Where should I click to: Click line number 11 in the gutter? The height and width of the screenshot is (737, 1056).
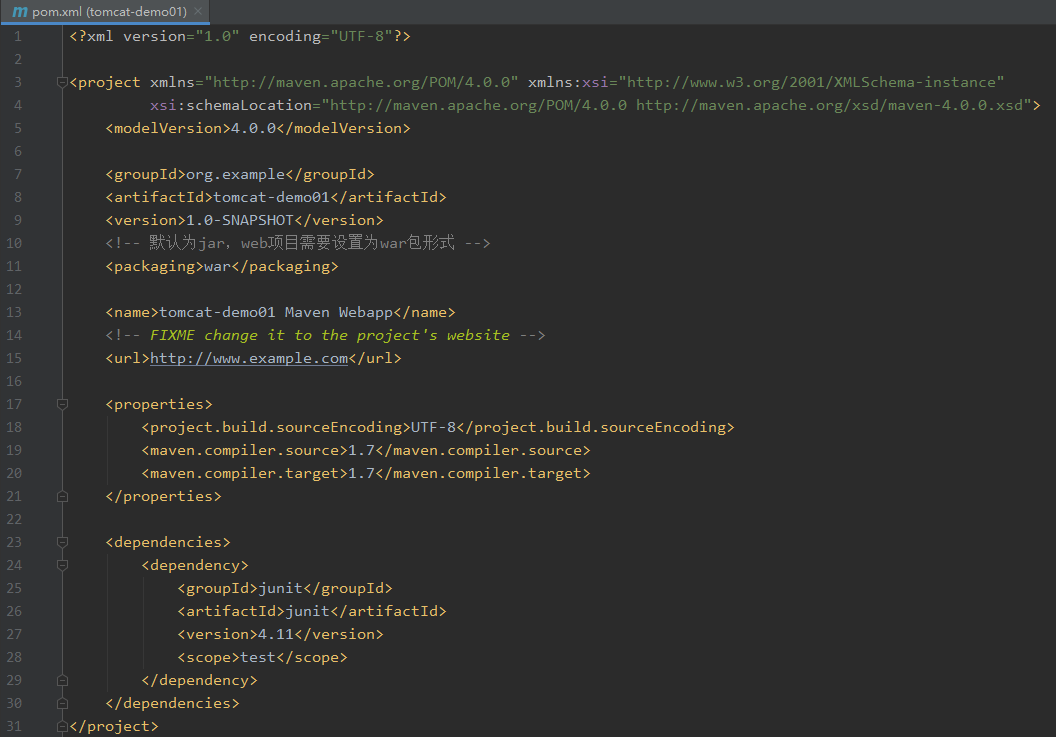pos(14,266)
